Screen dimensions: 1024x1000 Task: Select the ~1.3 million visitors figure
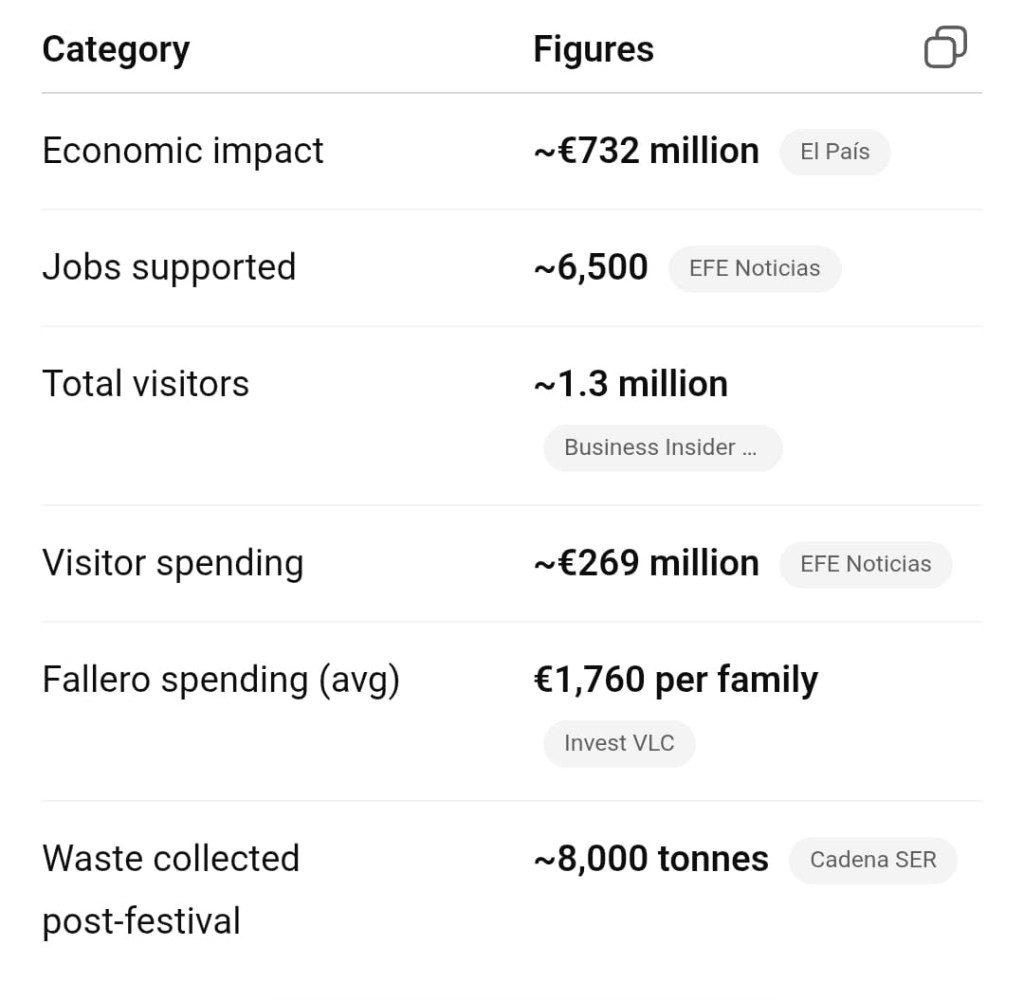(x=631, y=384)
